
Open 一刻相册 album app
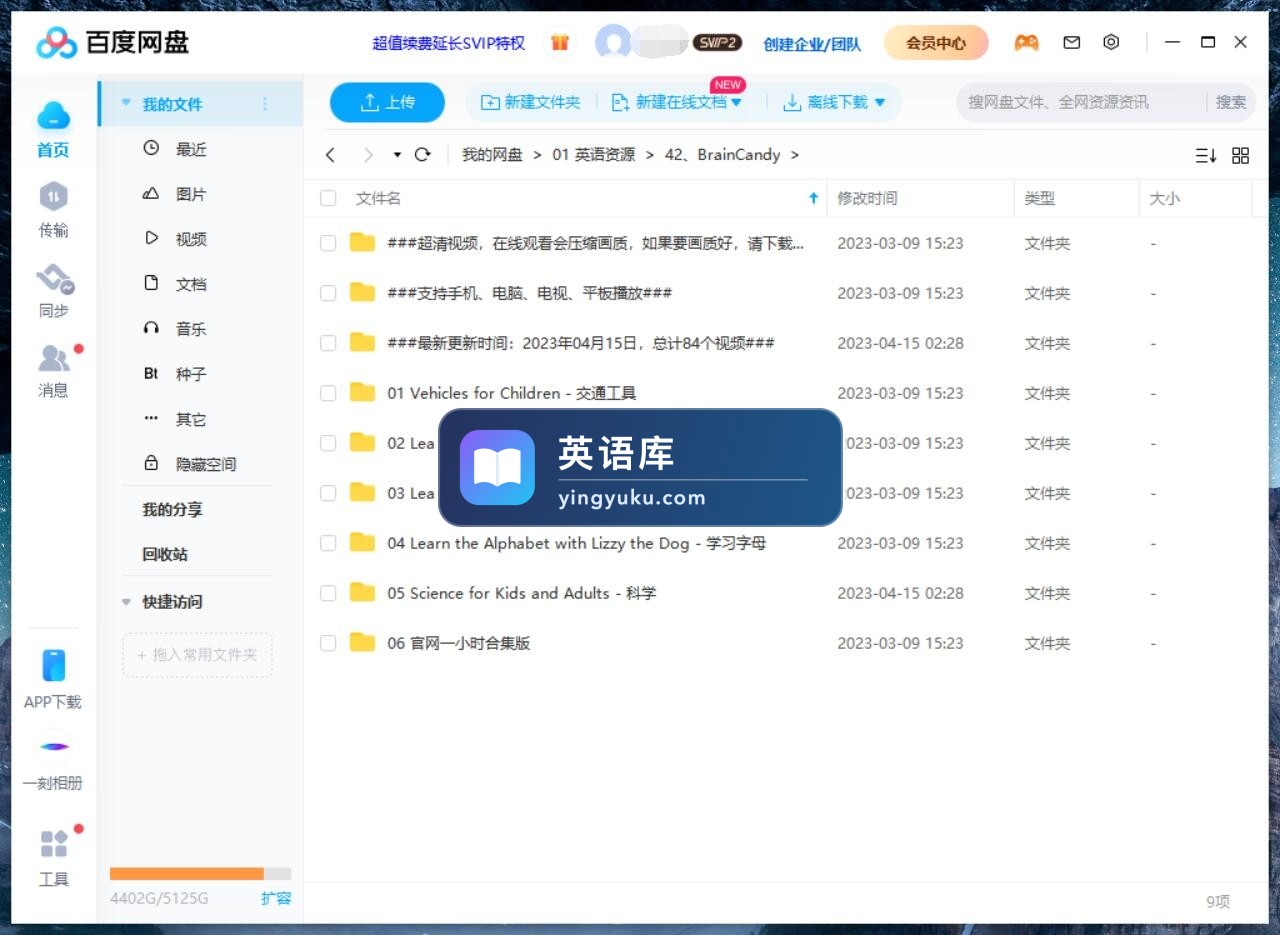(54, 746)
